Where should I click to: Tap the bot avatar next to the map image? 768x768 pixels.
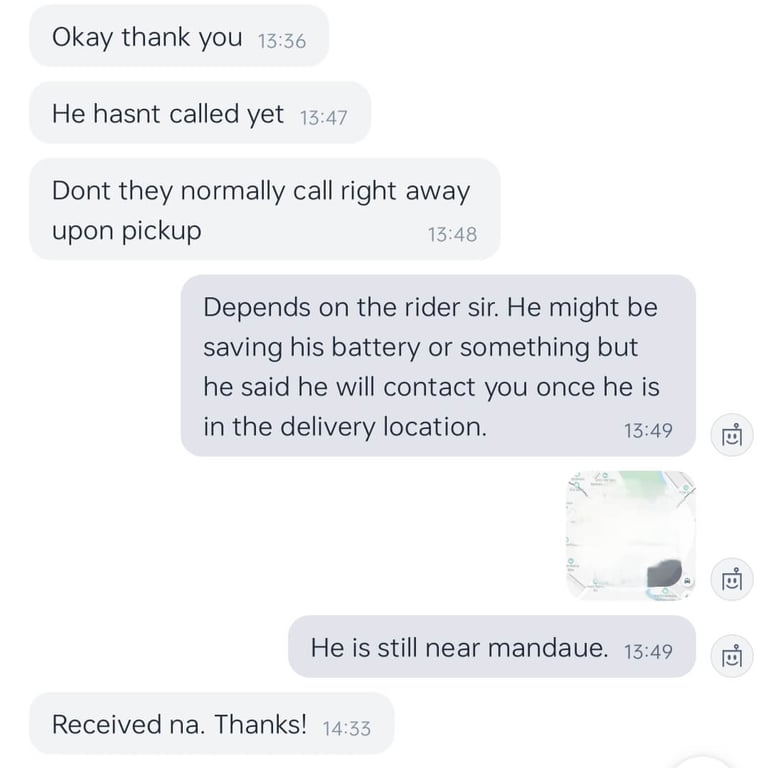click(732, 579)
